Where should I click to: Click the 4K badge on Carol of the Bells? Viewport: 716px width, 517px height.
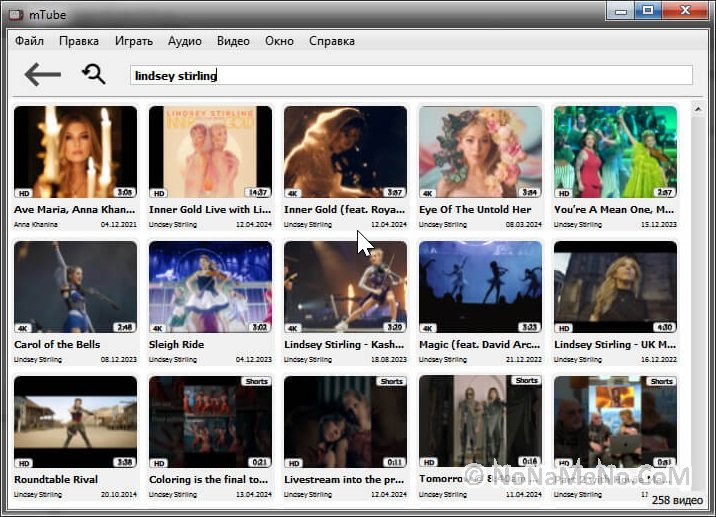[23, 328]
